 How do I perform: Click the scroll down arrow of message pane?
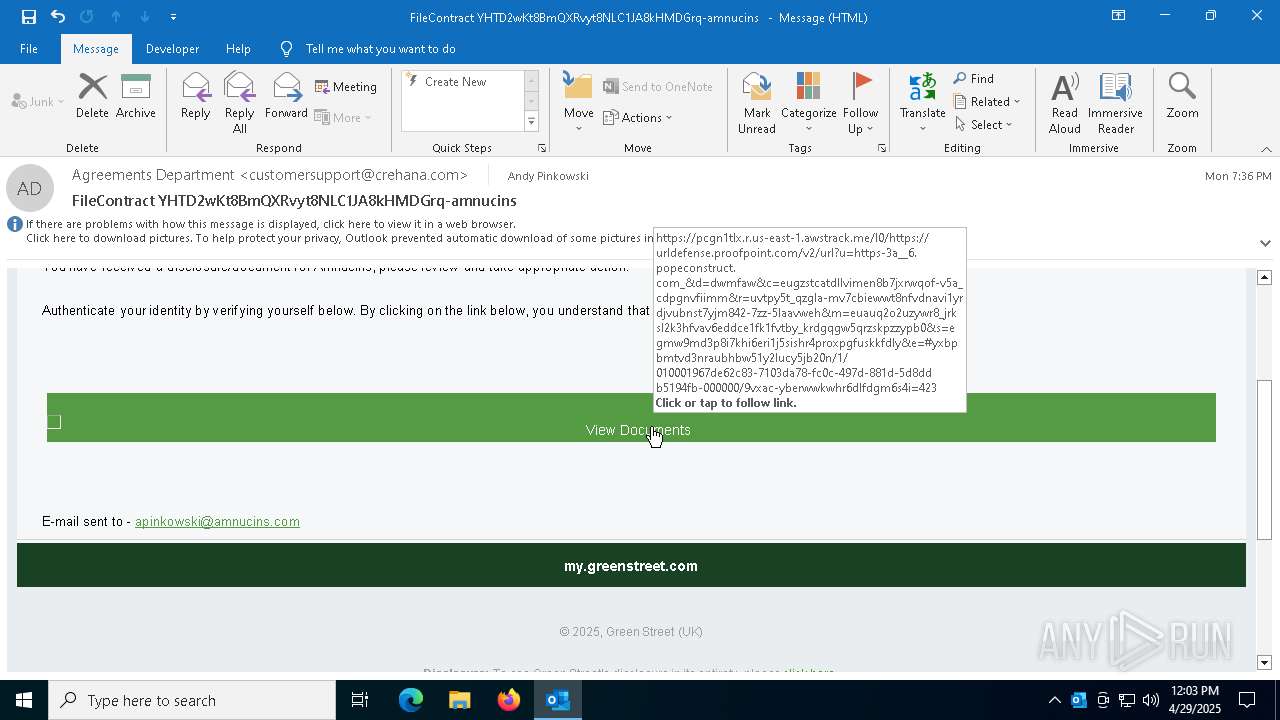point(1264,662)
